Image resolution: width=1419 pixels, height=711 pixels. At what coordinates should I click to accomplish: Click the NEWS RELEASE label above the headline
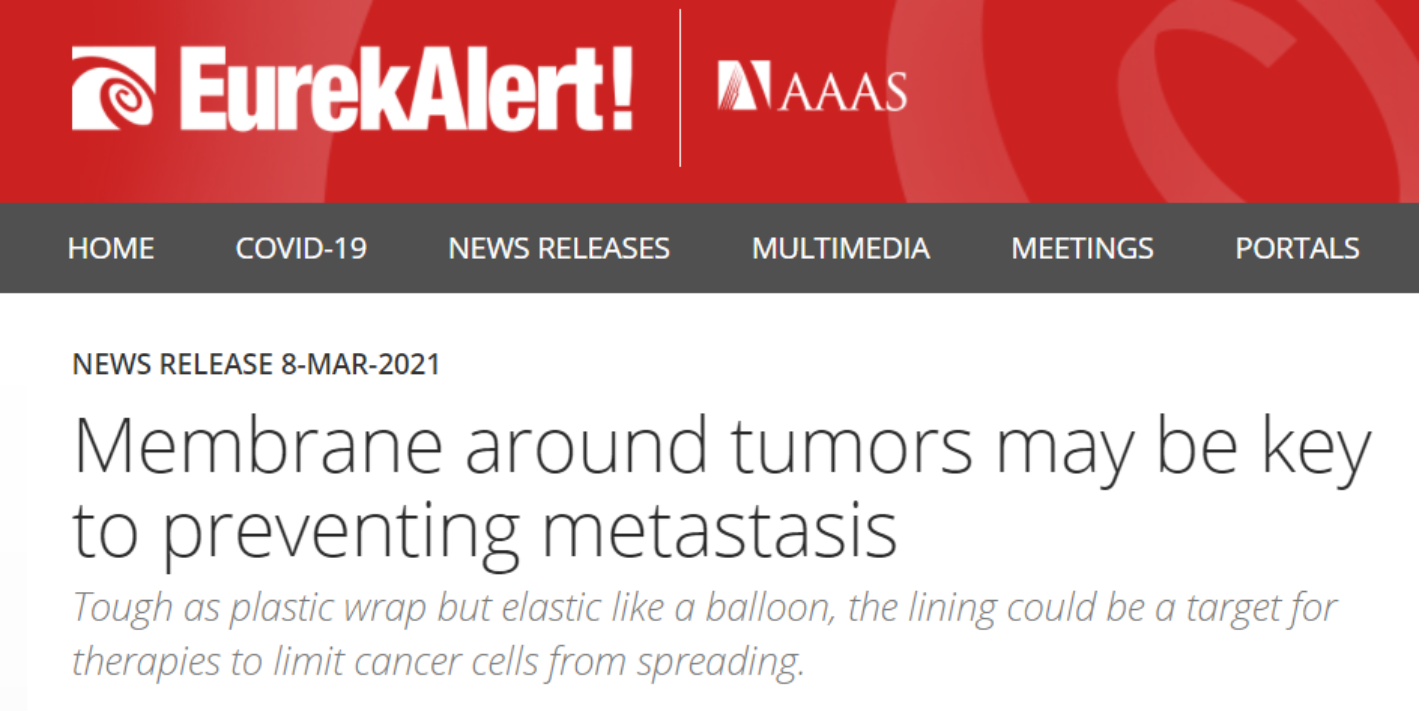point(174,364)
